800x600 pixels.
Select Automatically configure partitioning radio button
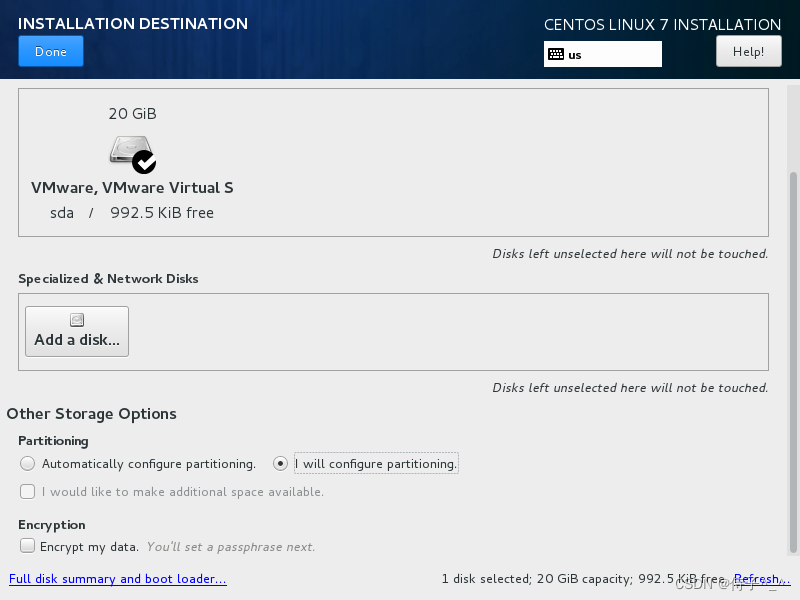28,464
